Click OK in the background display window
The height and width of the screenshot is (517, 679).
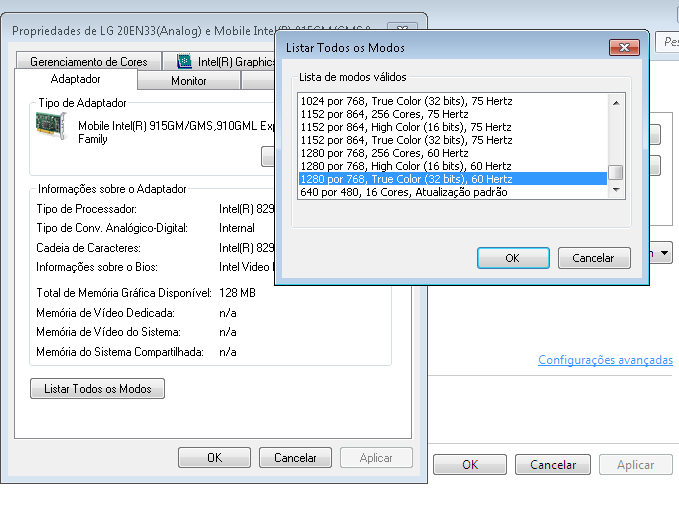pos(470,465)
